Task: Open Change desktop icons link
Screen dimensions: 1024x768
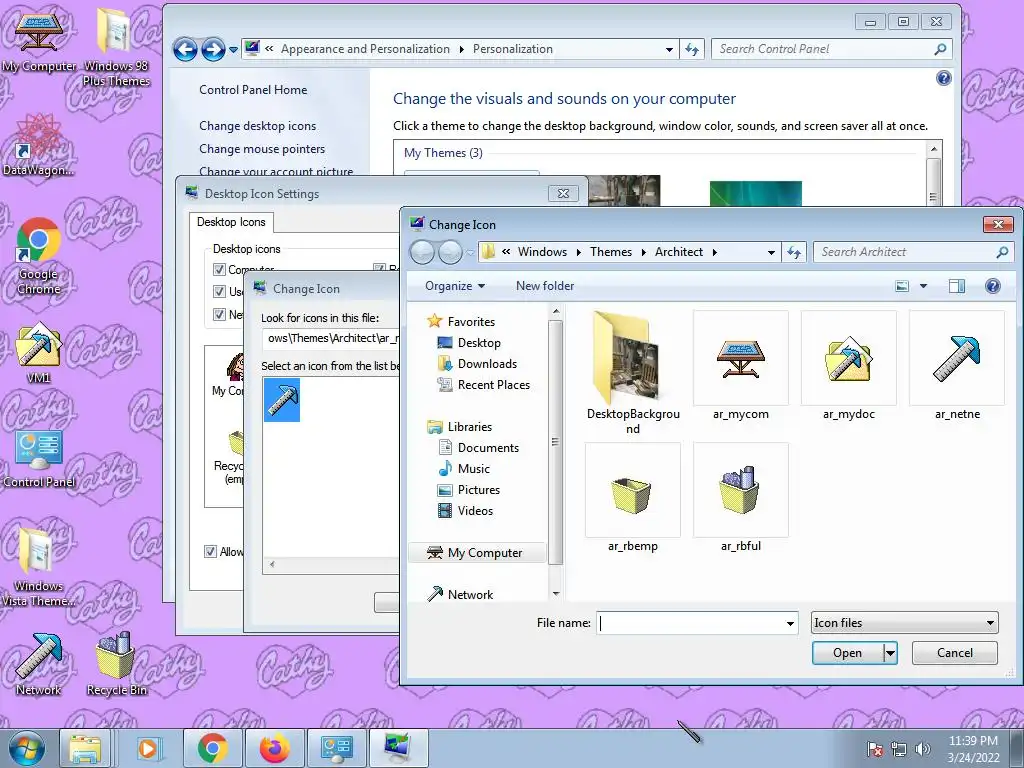Action: tap(257, 126)
